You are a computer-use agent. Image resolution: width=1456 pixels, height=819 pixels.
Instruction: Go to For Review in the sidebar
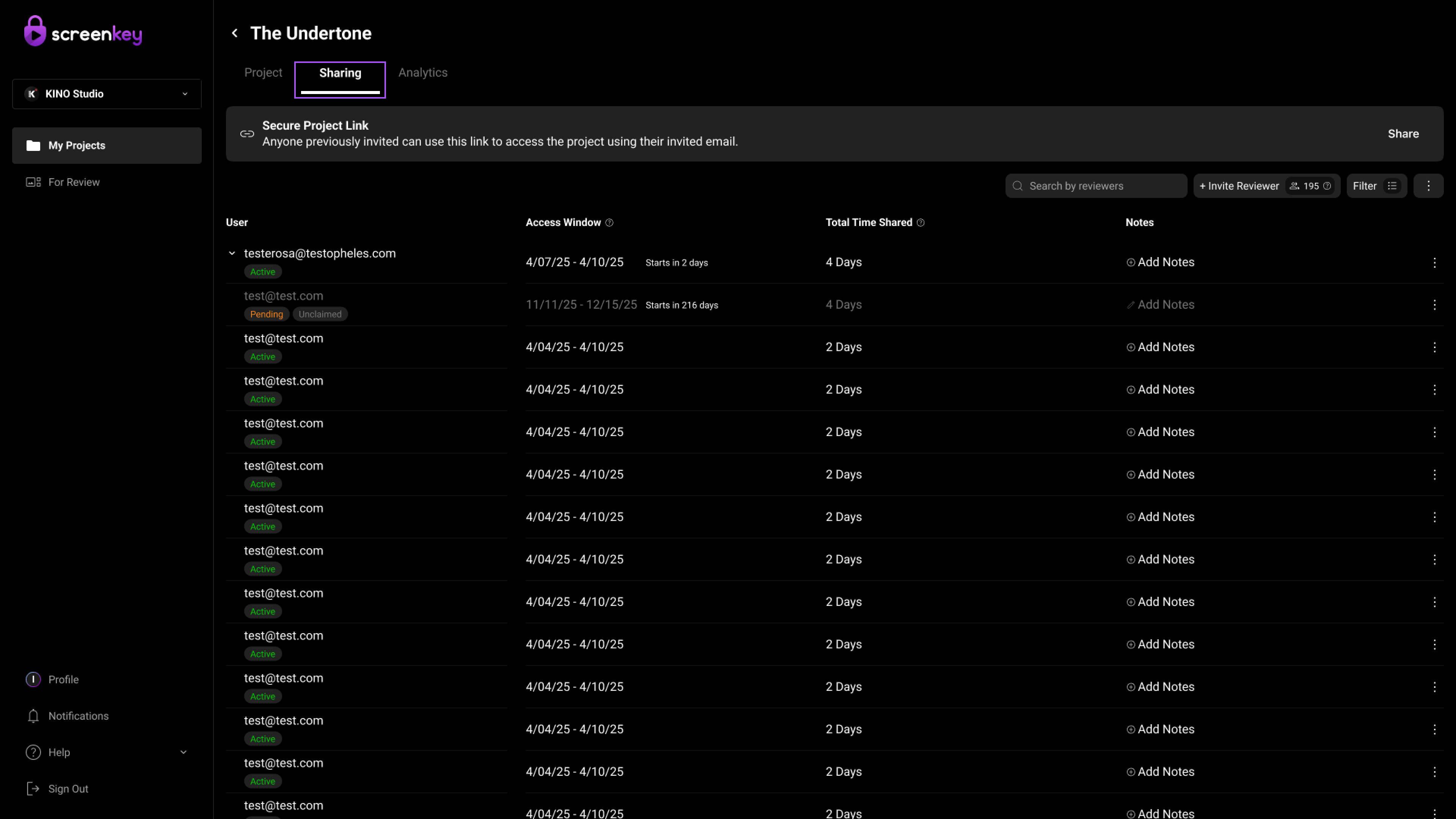point(74,182)
